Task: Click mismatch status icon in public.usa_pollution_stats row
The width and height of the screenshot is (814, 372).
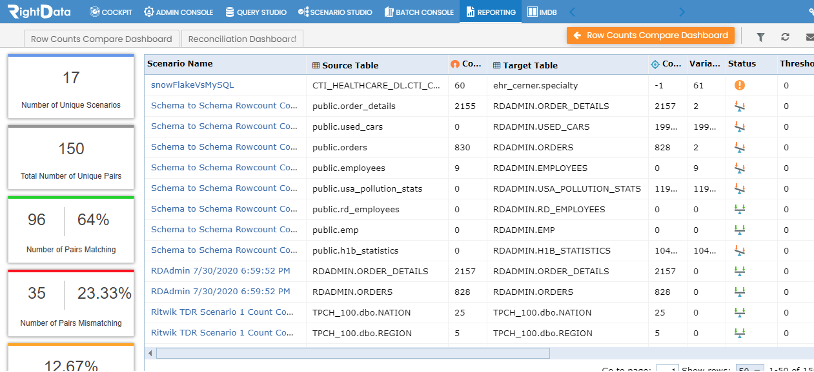Action: pyautogui.click(x=740, y=189)
